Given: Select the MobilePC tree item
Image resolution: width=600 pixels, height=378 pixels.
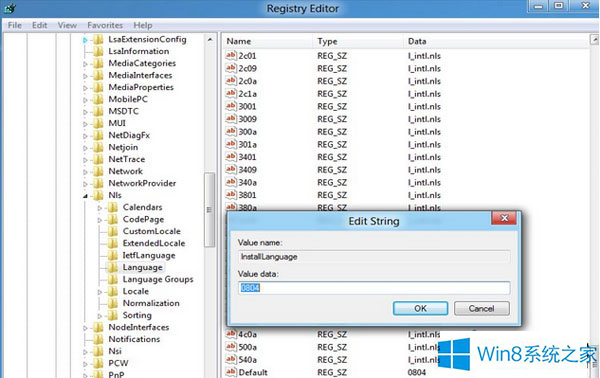Looking at the screenshot, I should point(128,99).
